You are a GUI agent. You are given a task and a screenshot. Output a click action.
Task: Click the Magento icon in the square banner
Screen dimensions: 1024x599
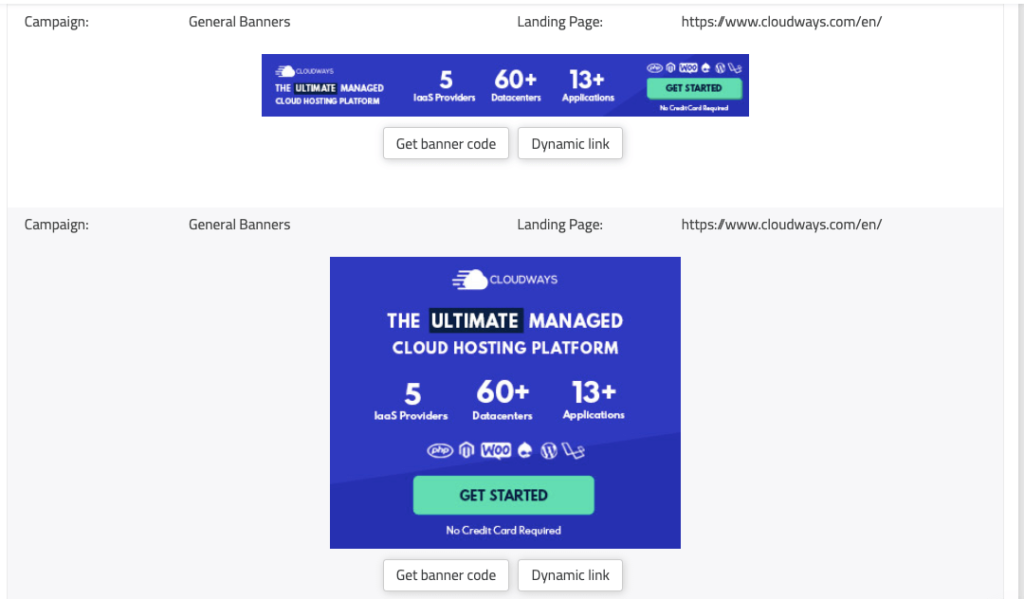[466, 450]
